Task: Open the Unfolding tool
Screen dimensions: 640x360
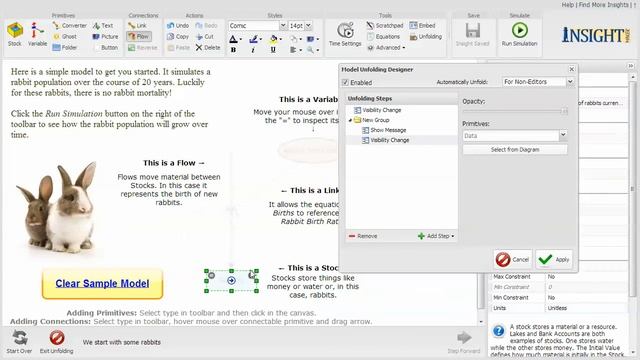Action: tap(426, 36)
